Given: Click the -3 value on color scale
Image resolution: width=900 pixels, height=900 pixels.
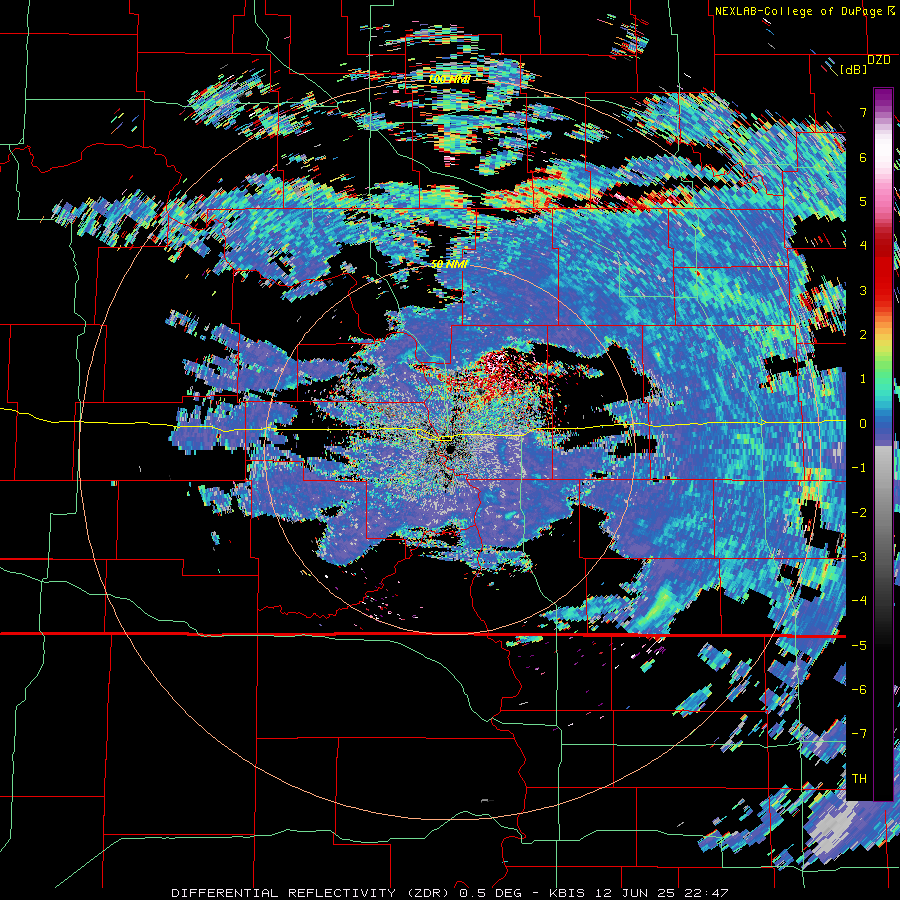Looking at the screenshot, I should (x=859, y=556).
